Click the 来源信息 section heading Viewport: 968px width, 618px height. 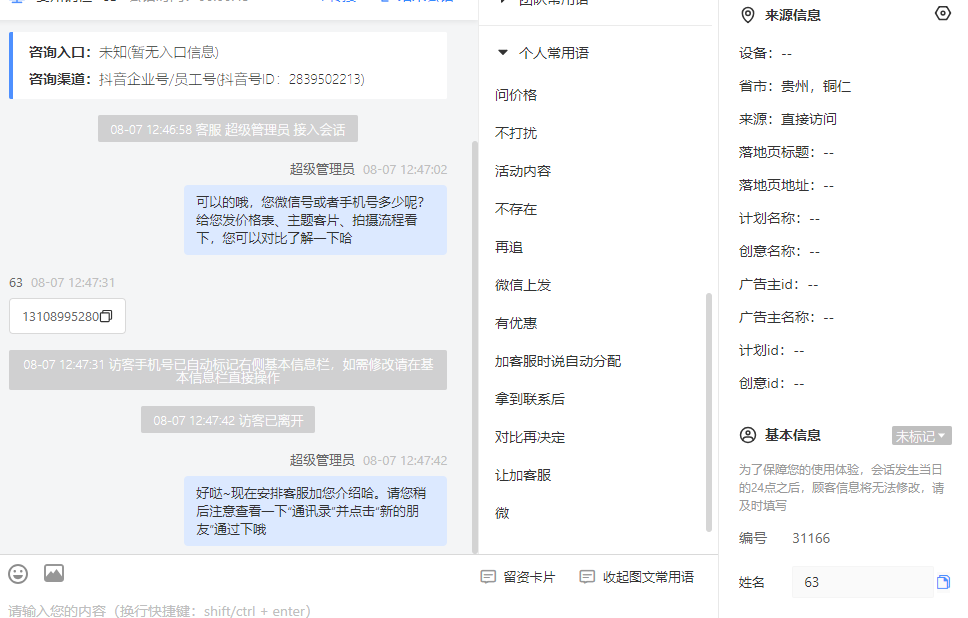793,15
